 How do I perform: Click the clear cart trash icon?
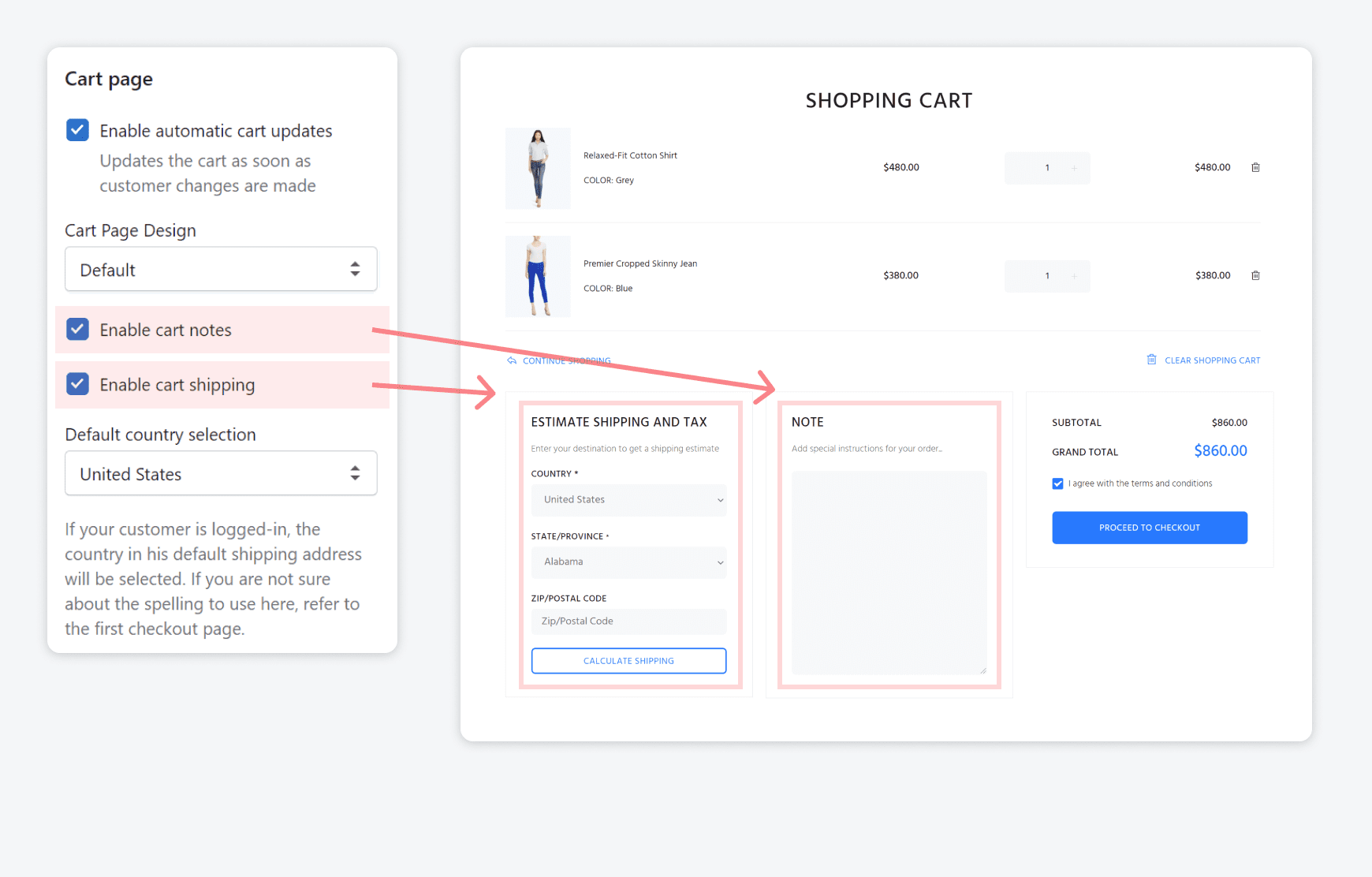(1152, 360)
